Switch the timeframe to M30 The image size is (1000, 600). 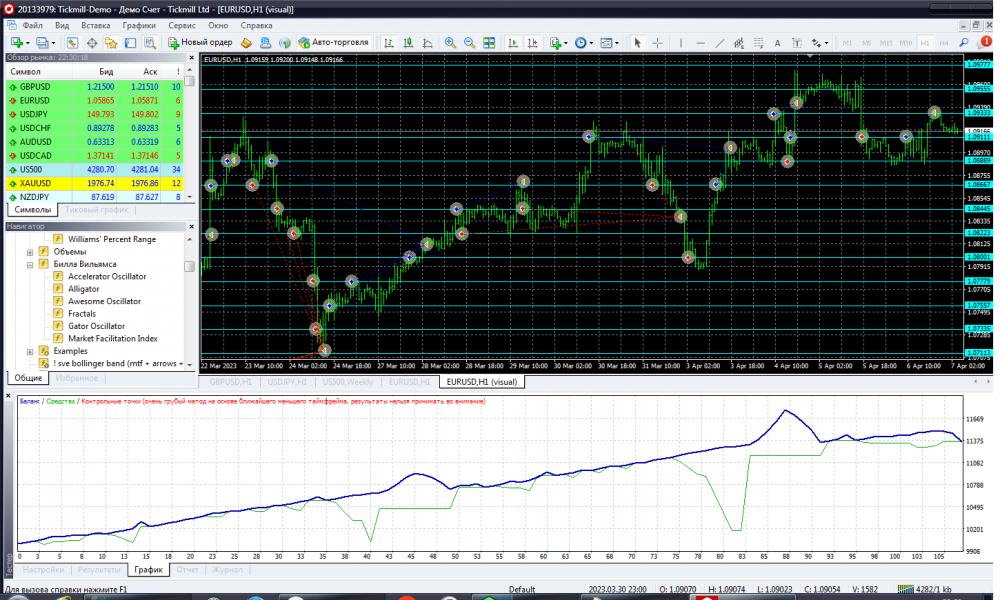point(906,43)
